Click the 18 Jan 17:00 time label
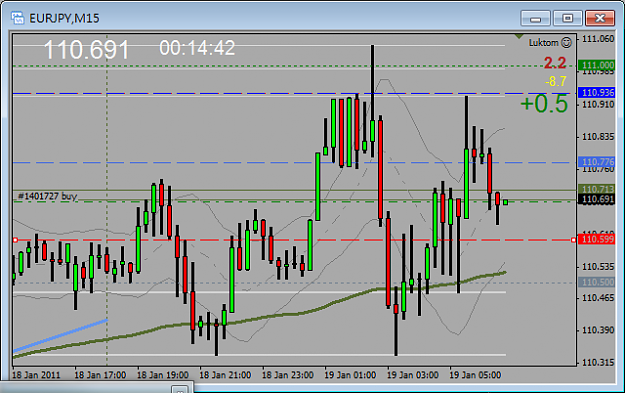The image size is (625, 393). (100, 375)
